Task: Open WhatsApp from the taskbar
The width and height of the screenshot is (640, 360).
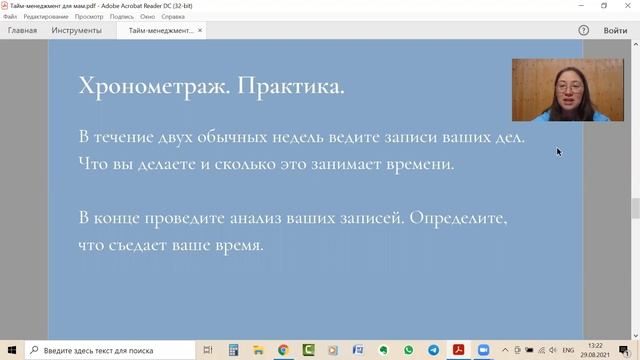Action: pos(409,350)
